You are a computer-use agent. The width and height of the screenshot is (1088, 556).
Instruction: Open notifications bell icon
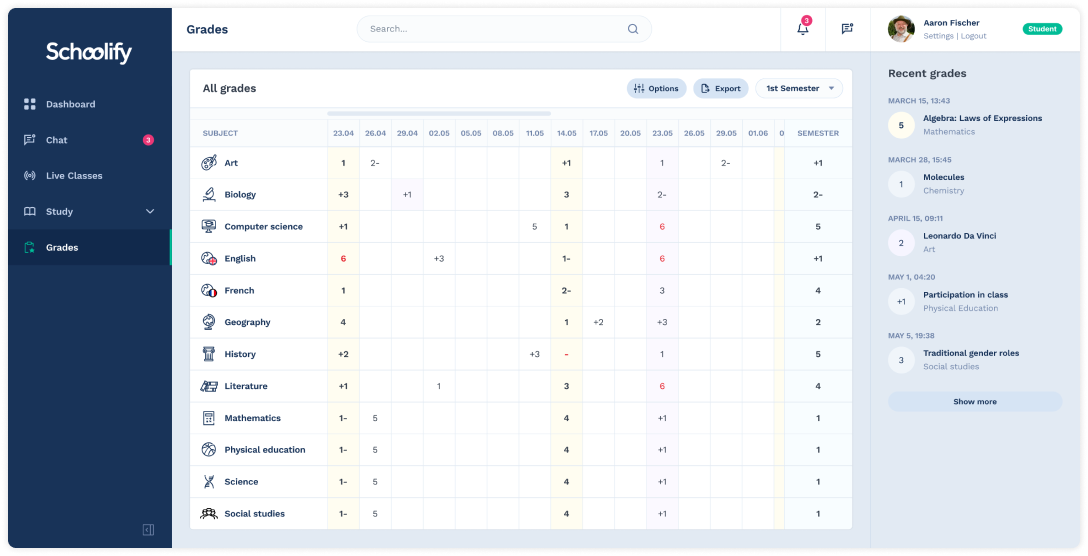pyautogui.click(x=803, y=28)
